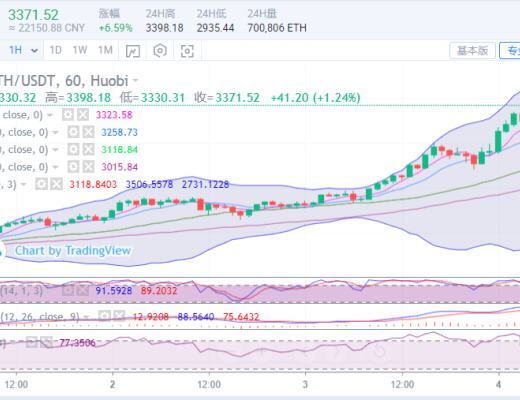Open settings for Bollinger indicator 3118.8403
This screenshot has width=520, height=400.
tap(41, 184)
